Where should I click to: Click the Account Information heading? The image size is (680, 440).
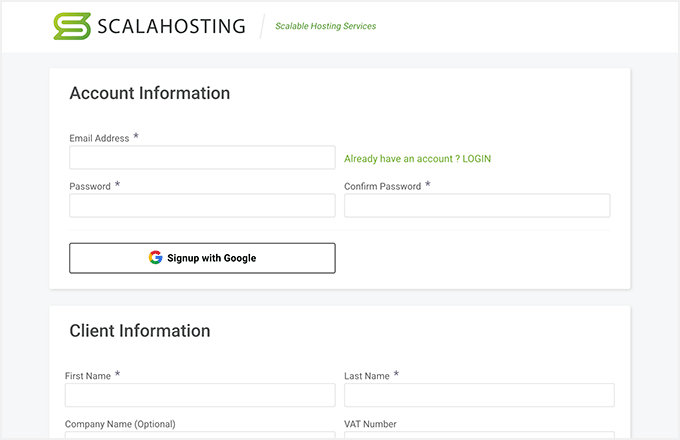pyautogui.click(x=150, y=93)
